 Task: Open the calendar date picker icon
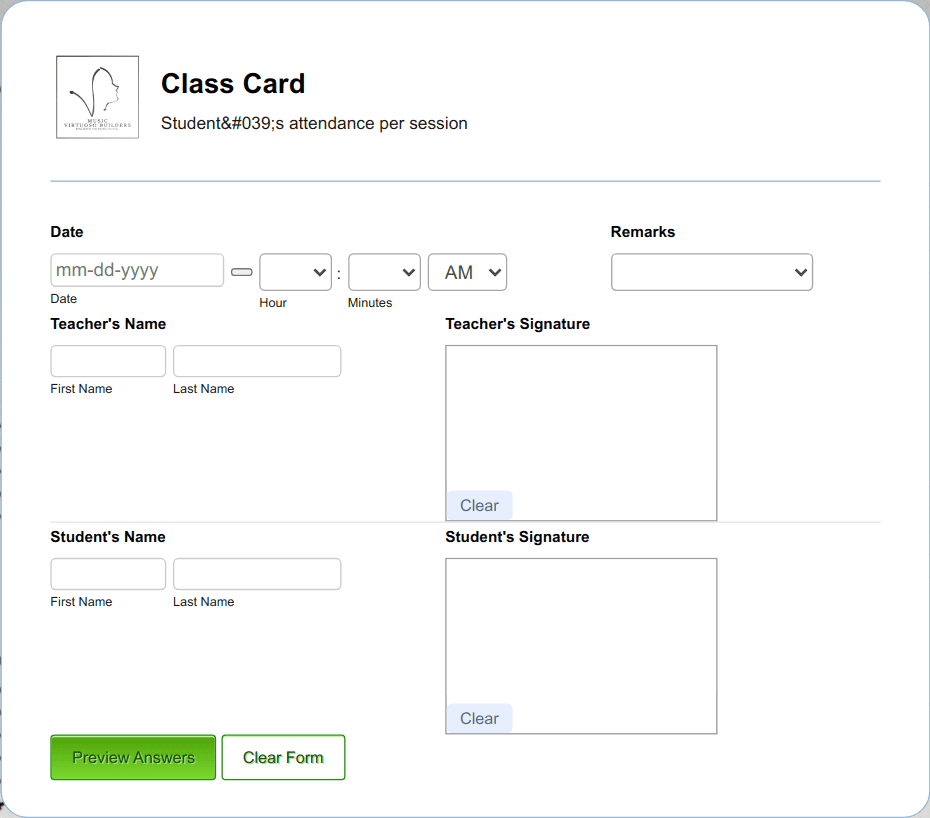241,270
